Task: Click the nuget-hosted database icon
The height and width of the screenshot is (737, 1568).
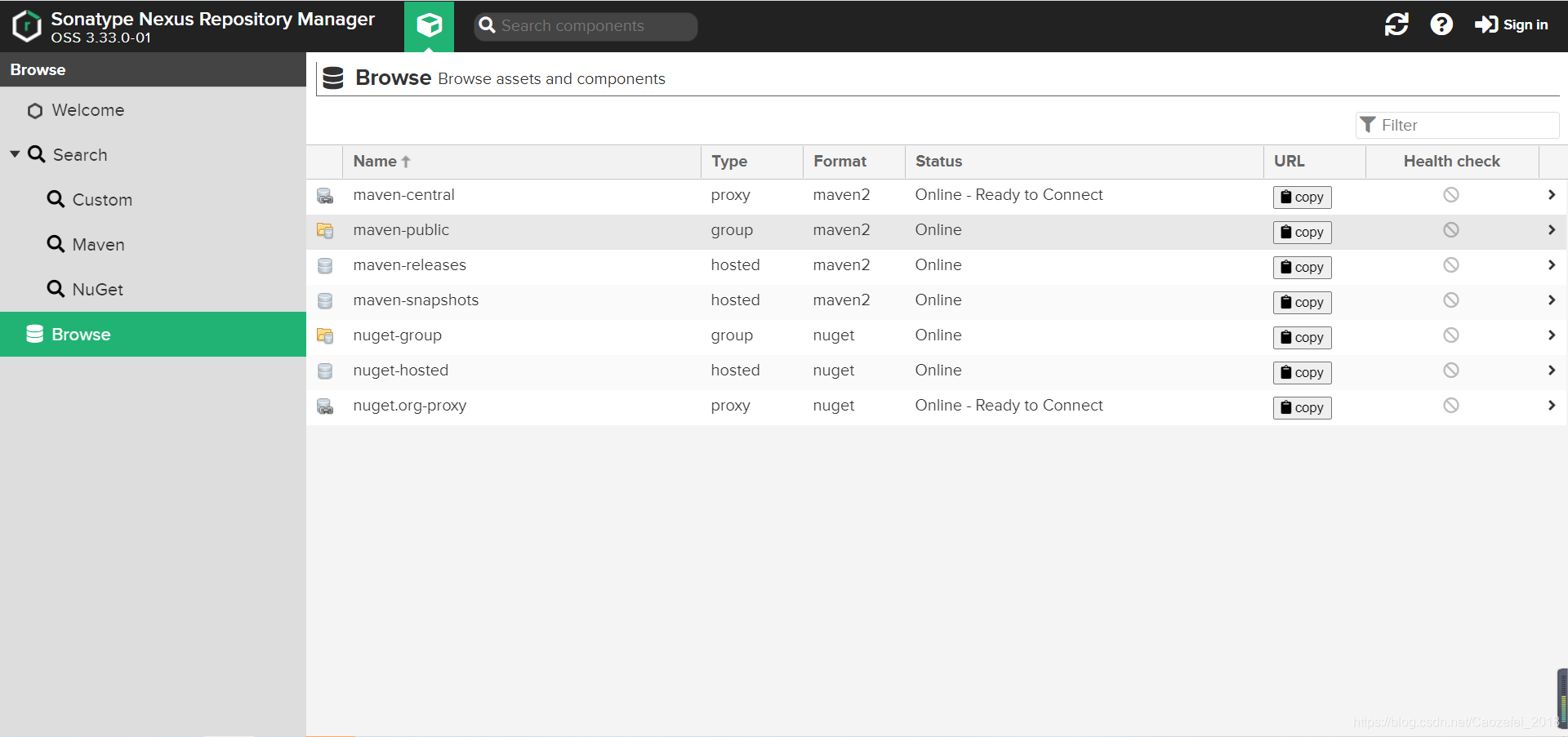Action: pos(325,371)
